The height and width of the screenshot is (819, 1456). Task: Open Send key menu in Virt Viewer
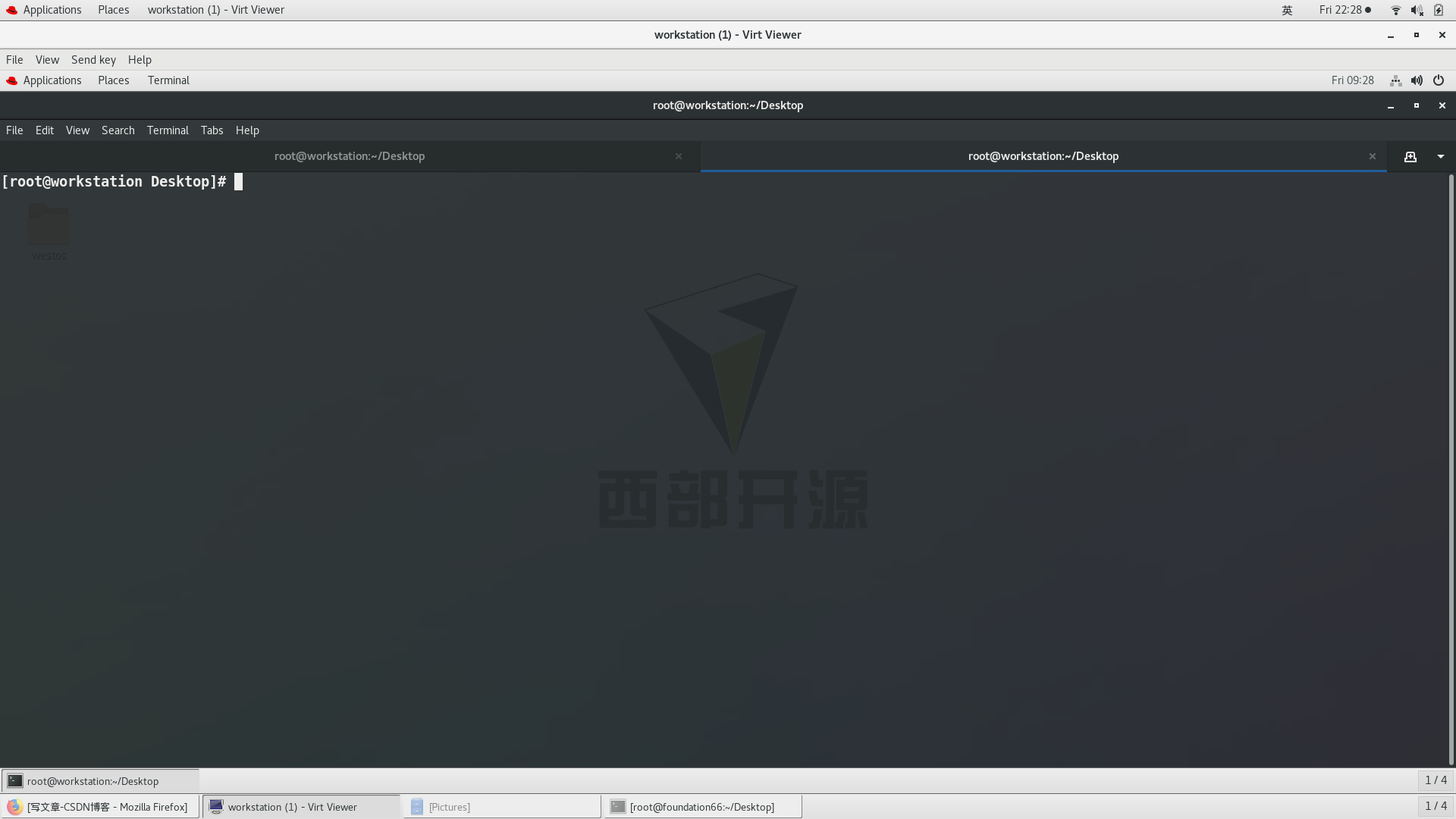coord(93,60)
